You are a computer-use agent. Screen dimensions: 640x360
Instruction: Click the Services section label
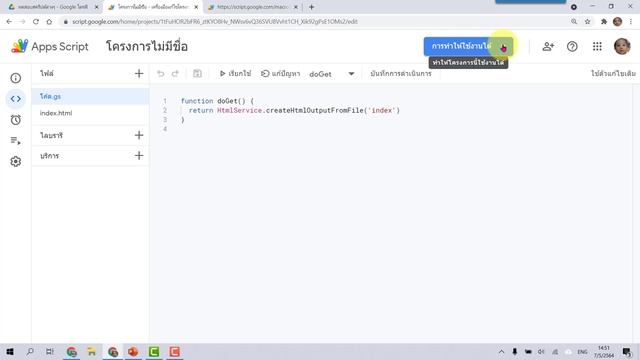click(x=49, y=156)
